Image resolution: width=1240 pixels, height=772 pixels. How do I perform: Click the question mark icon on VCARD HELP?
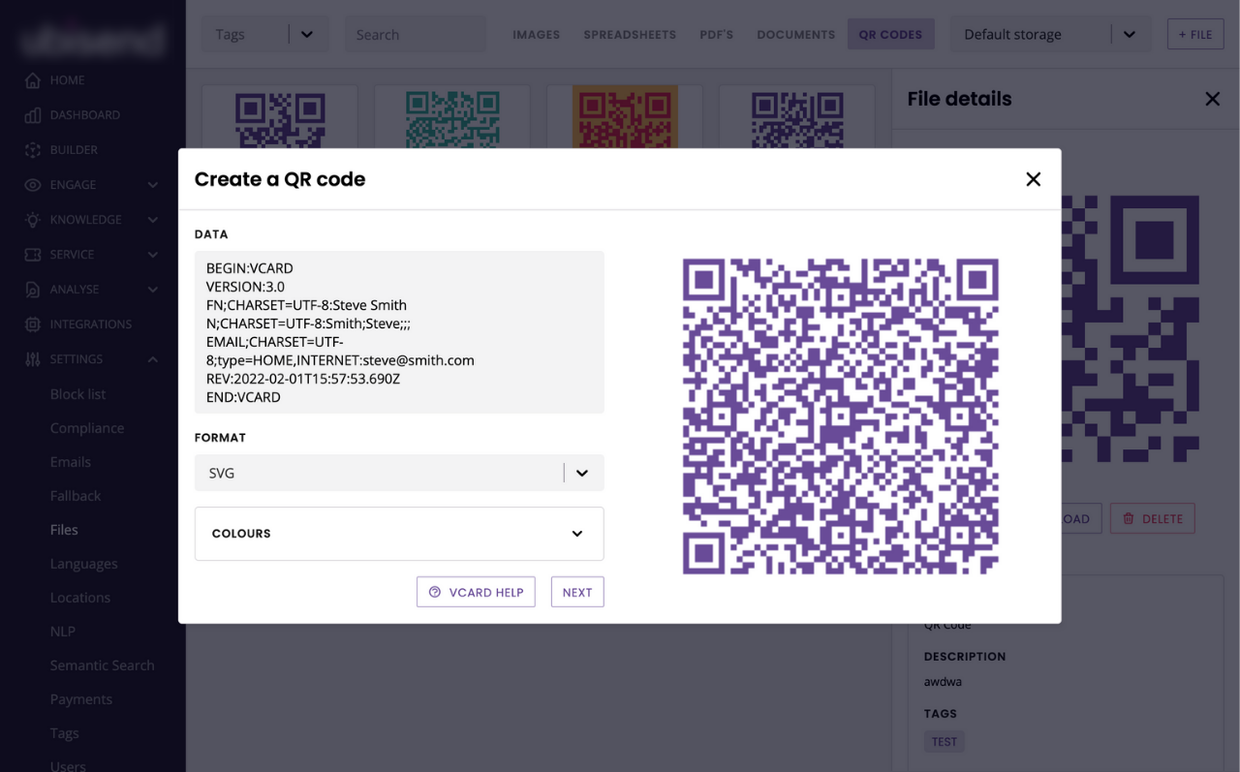click(432, 591)
